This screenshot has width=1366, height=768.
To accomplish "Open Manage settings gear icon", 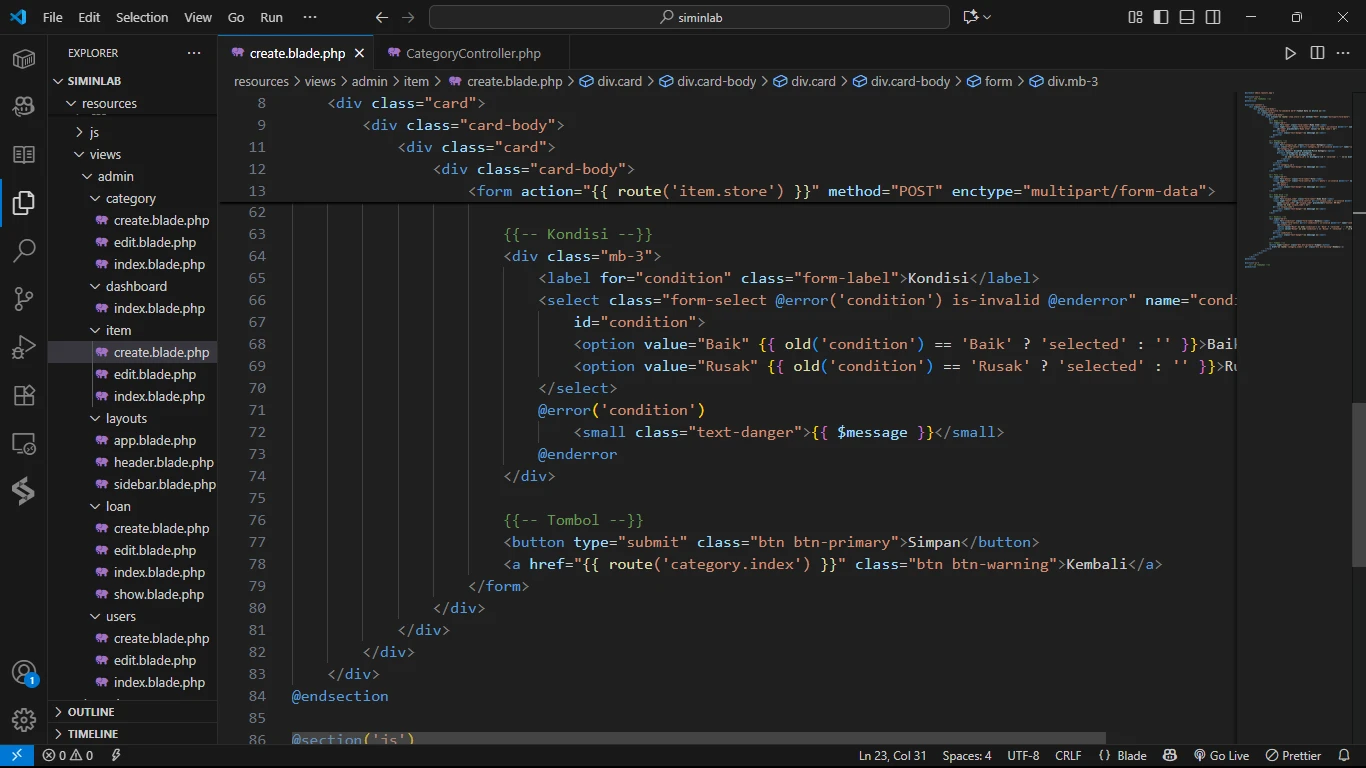I will coord(24,719).
